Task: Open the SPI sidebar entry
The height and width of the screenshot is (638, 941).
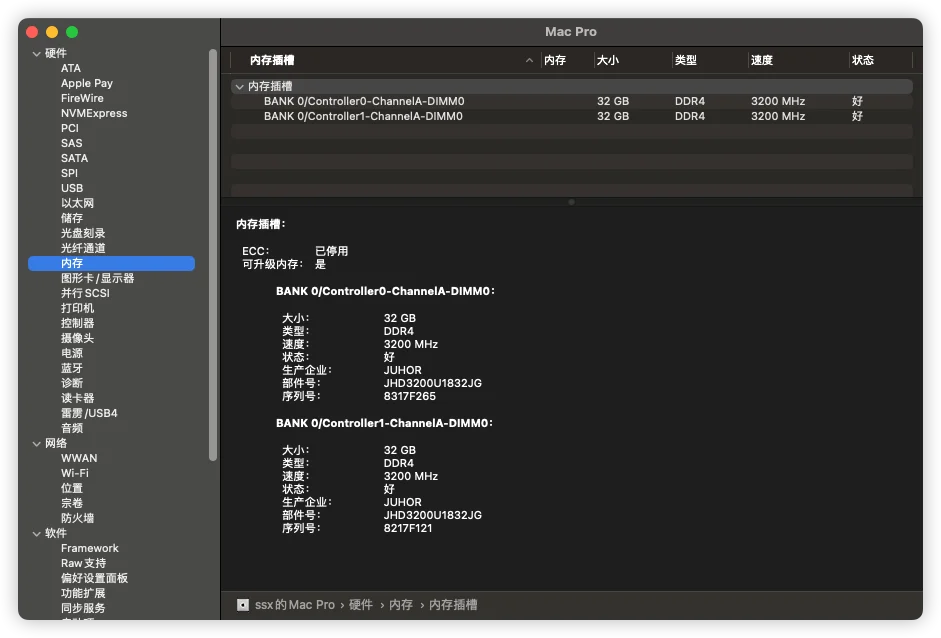Action: [x=69, y=173]
